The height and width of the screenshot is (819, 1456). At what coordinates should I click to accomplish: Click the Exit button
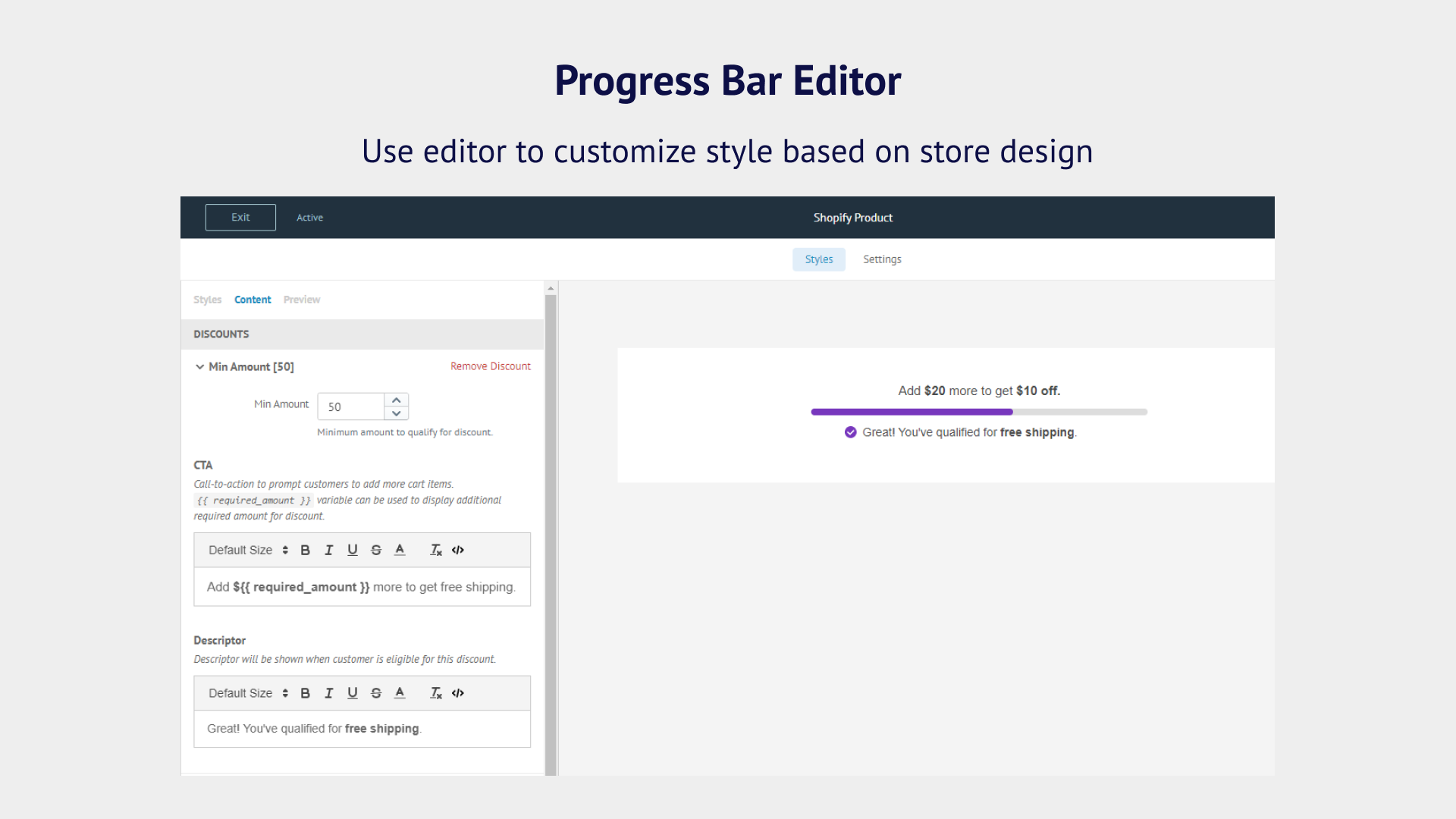pos(240,218)
